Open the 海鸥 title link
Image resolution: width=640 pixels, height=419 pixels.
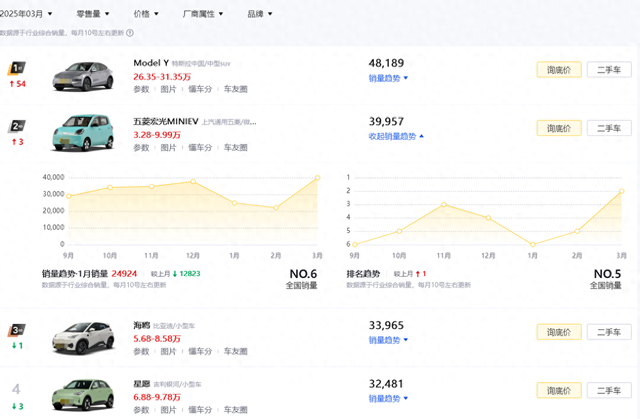142,325
